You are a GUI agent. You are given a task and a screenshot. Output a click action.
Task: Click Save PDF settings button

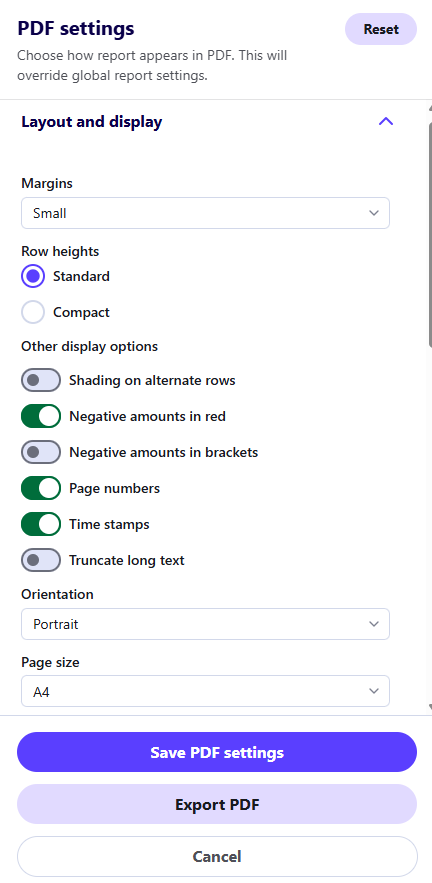pos(217,752)
